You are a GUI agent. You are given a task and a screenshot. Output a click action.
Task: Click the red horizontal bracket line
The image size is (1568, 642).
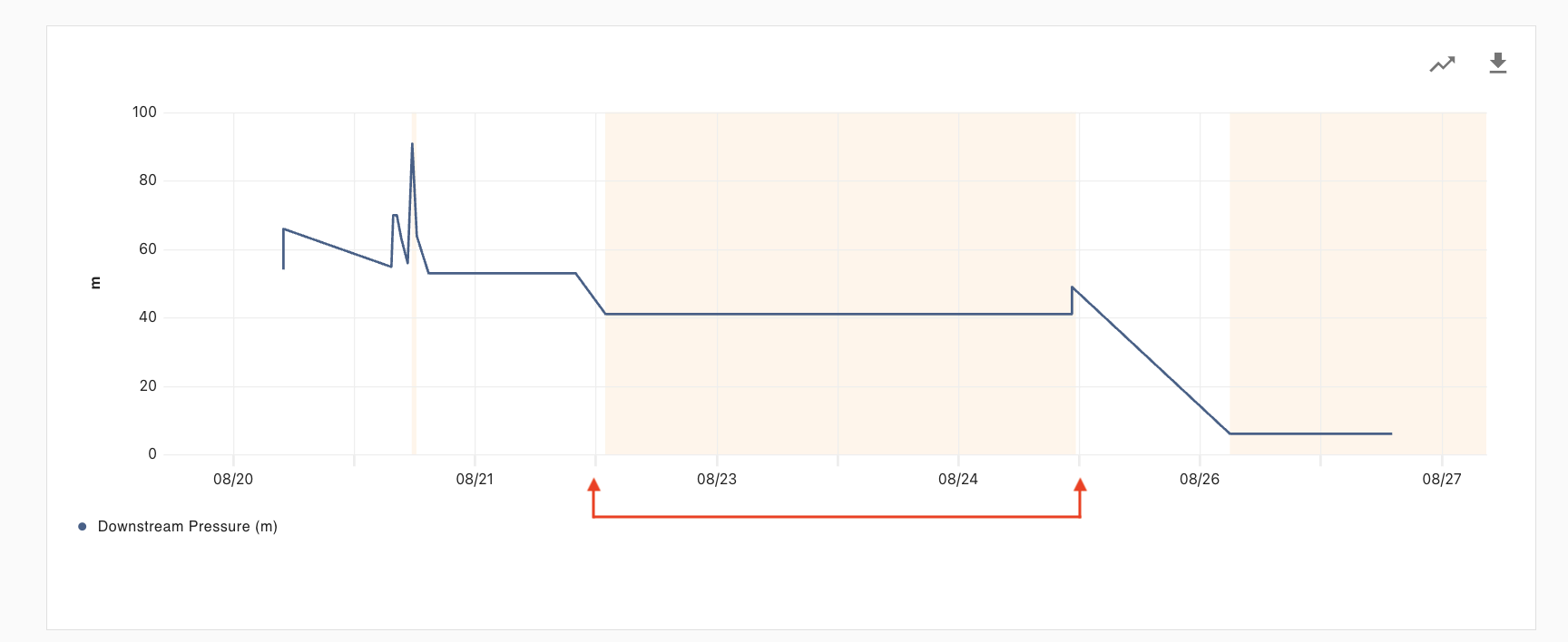pos(837,517)
